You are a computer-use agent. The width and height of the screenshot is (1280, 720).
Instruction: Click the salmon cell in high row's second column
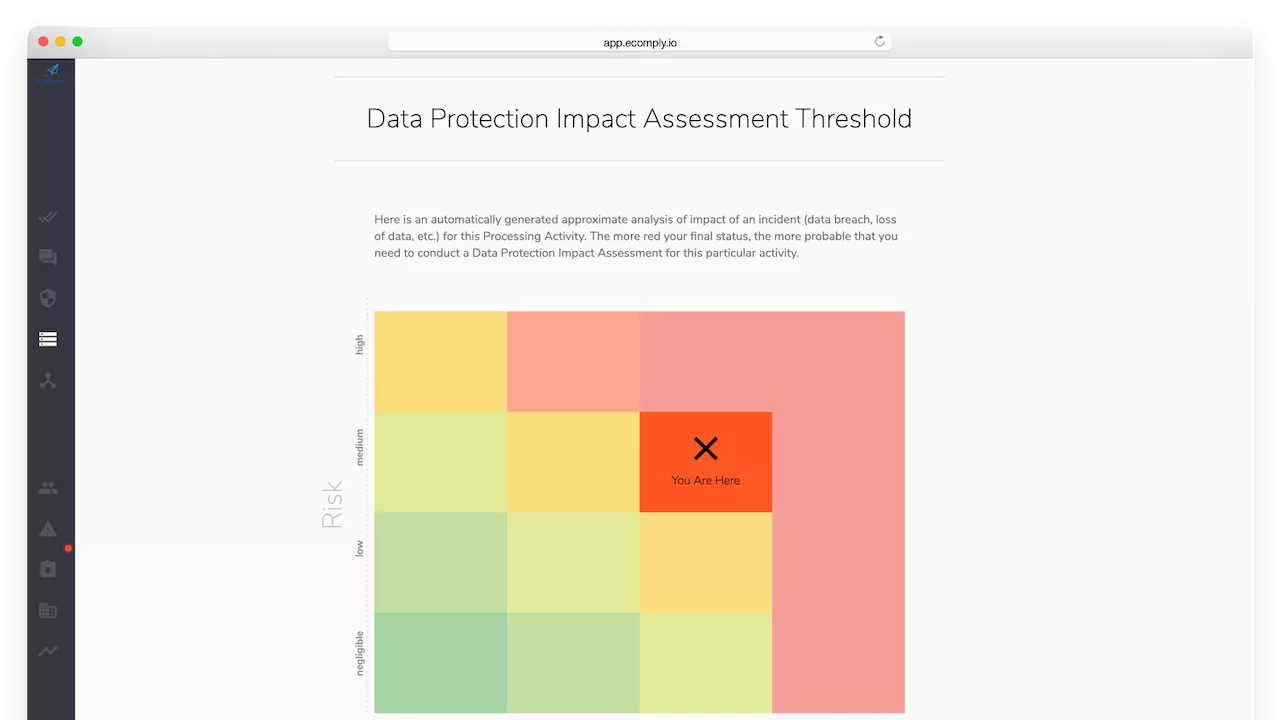[x=573, y=361]
